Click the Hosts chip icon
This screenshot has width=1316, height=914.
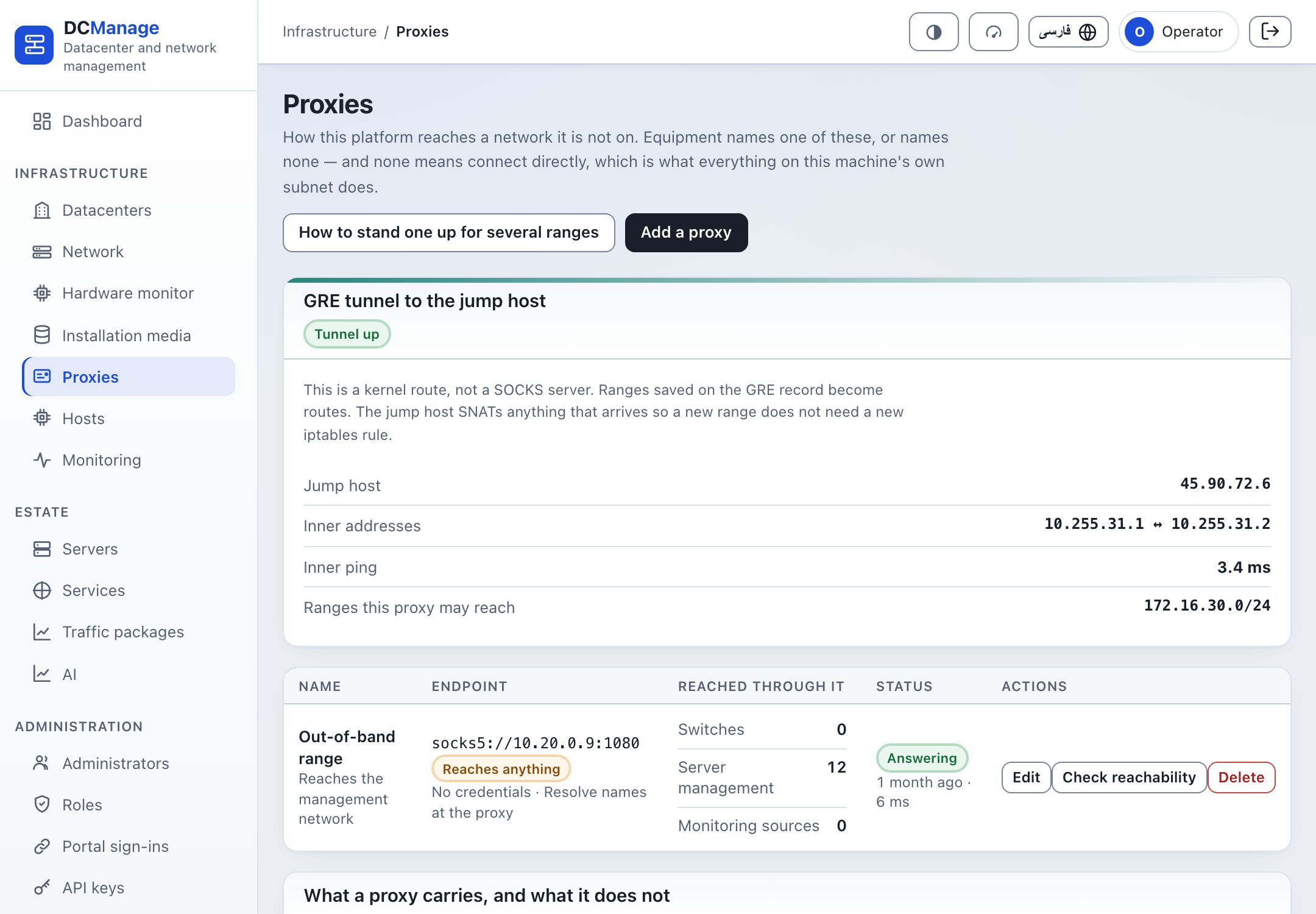coord(42,418)
